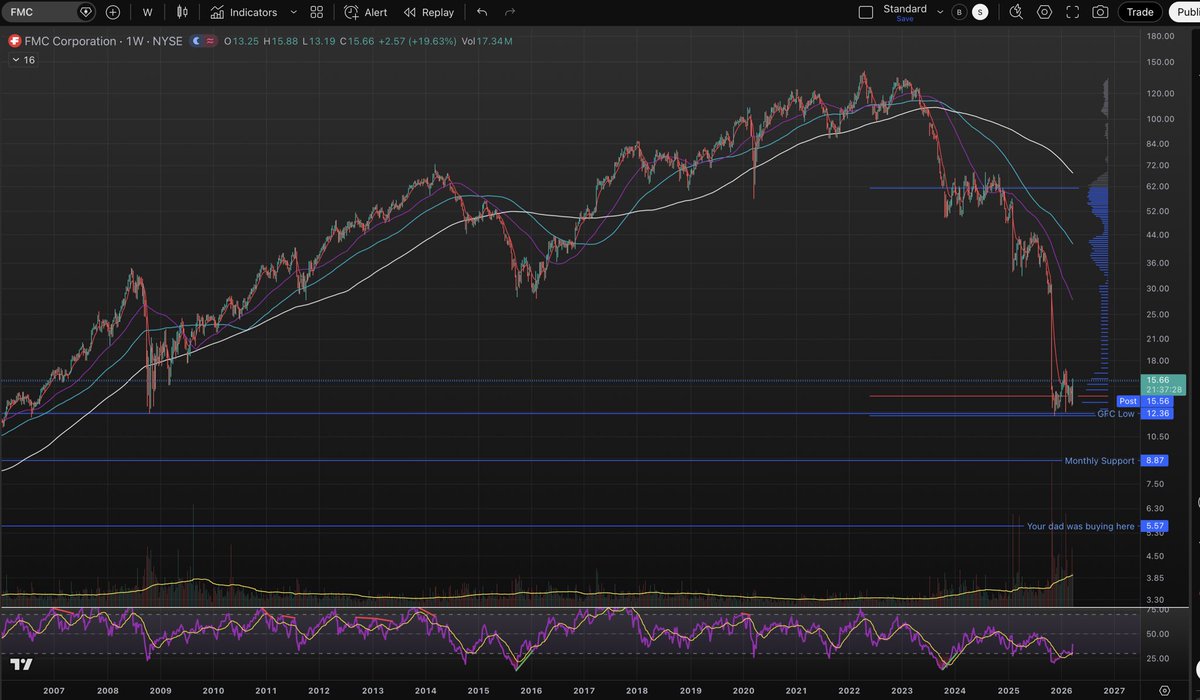Viewport: 1200px width, 700px height.
Task: Click the 180.00 price scale label
Action: point(1160,36)
